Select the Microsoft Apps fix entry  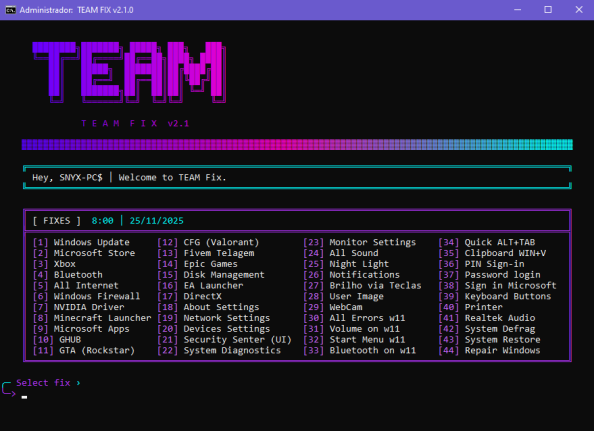(81, 329)
